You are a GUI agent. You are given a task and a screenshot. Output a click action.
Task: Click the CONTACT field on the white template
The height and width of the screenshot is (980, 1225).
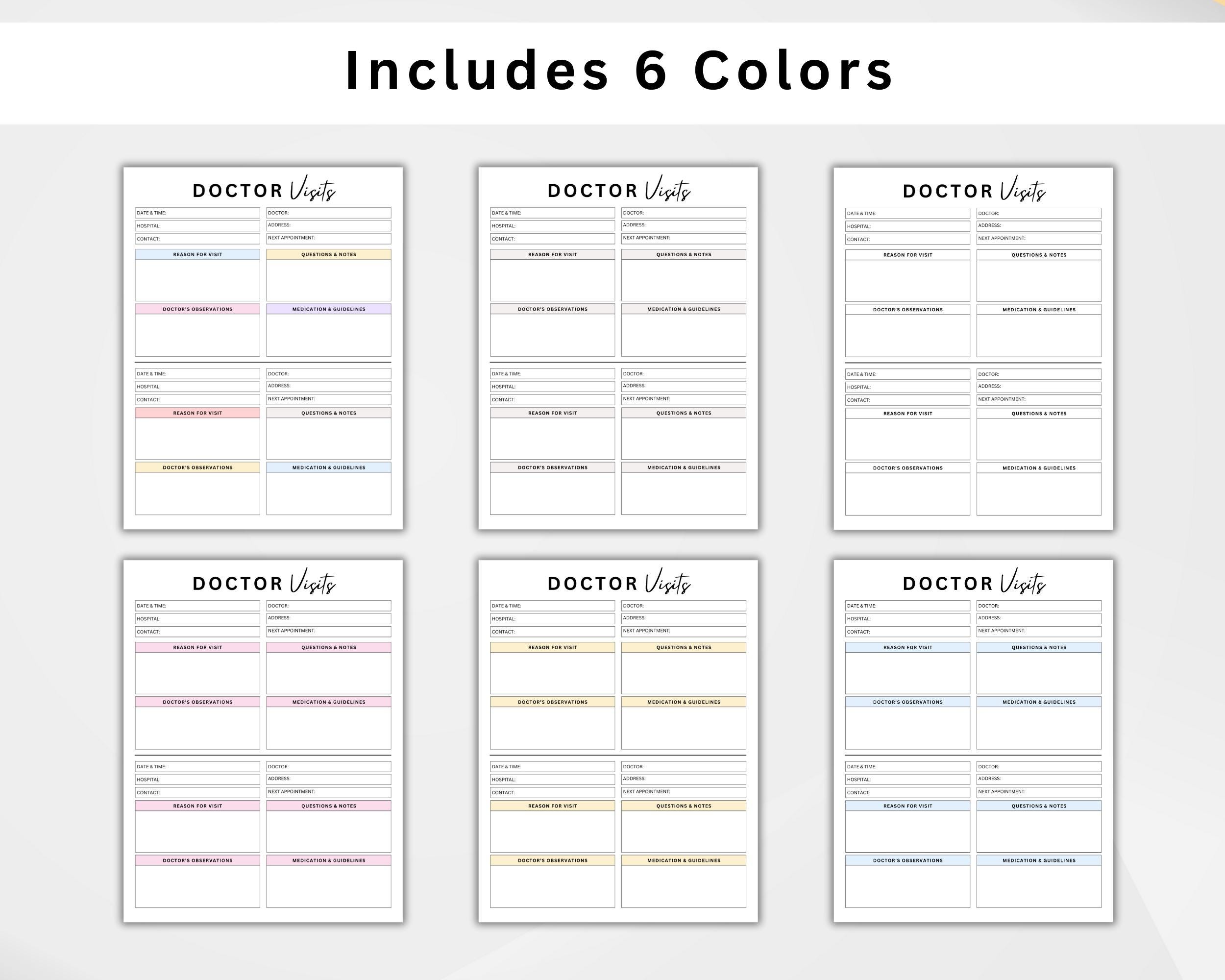(x=907, y=239)
